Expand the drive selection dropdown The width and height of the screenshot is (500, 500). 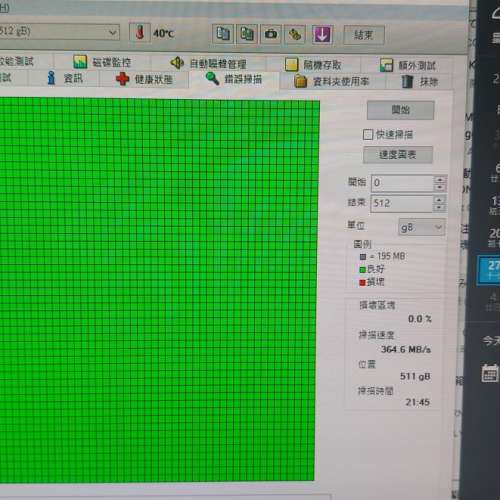coord(113,33)
